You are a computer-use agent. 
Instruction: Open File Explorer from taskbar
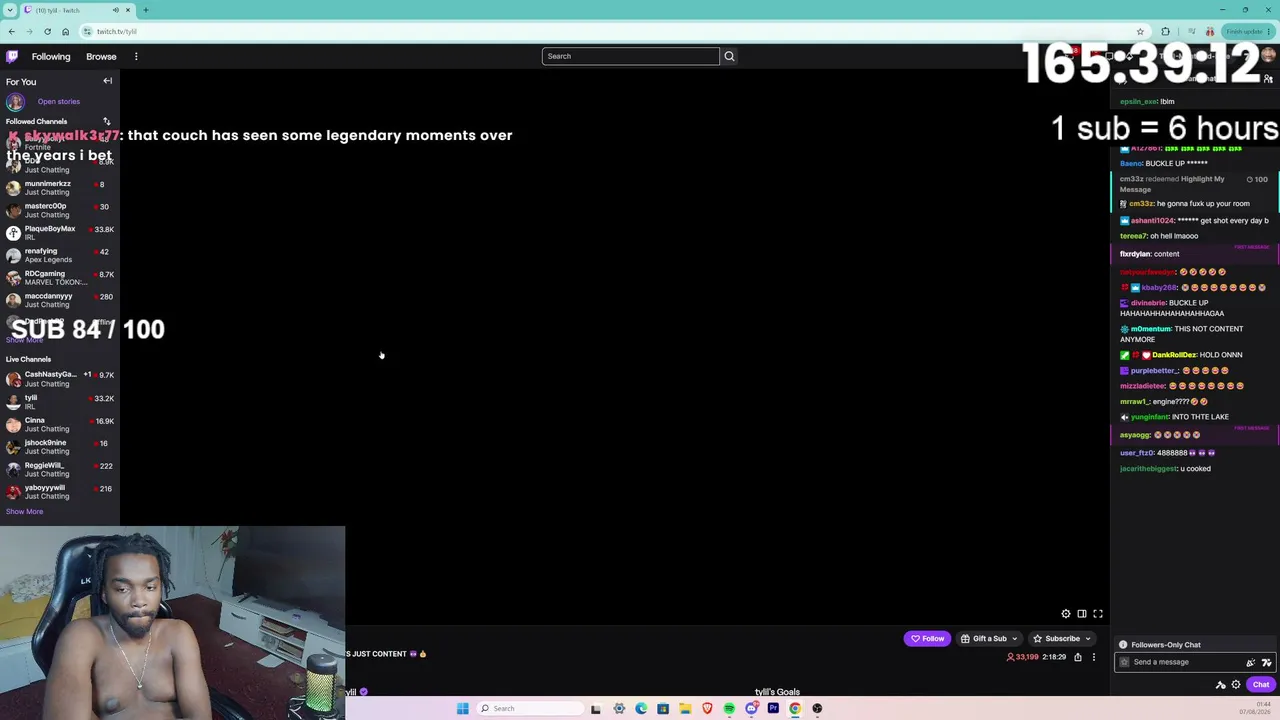coord(685,709)
